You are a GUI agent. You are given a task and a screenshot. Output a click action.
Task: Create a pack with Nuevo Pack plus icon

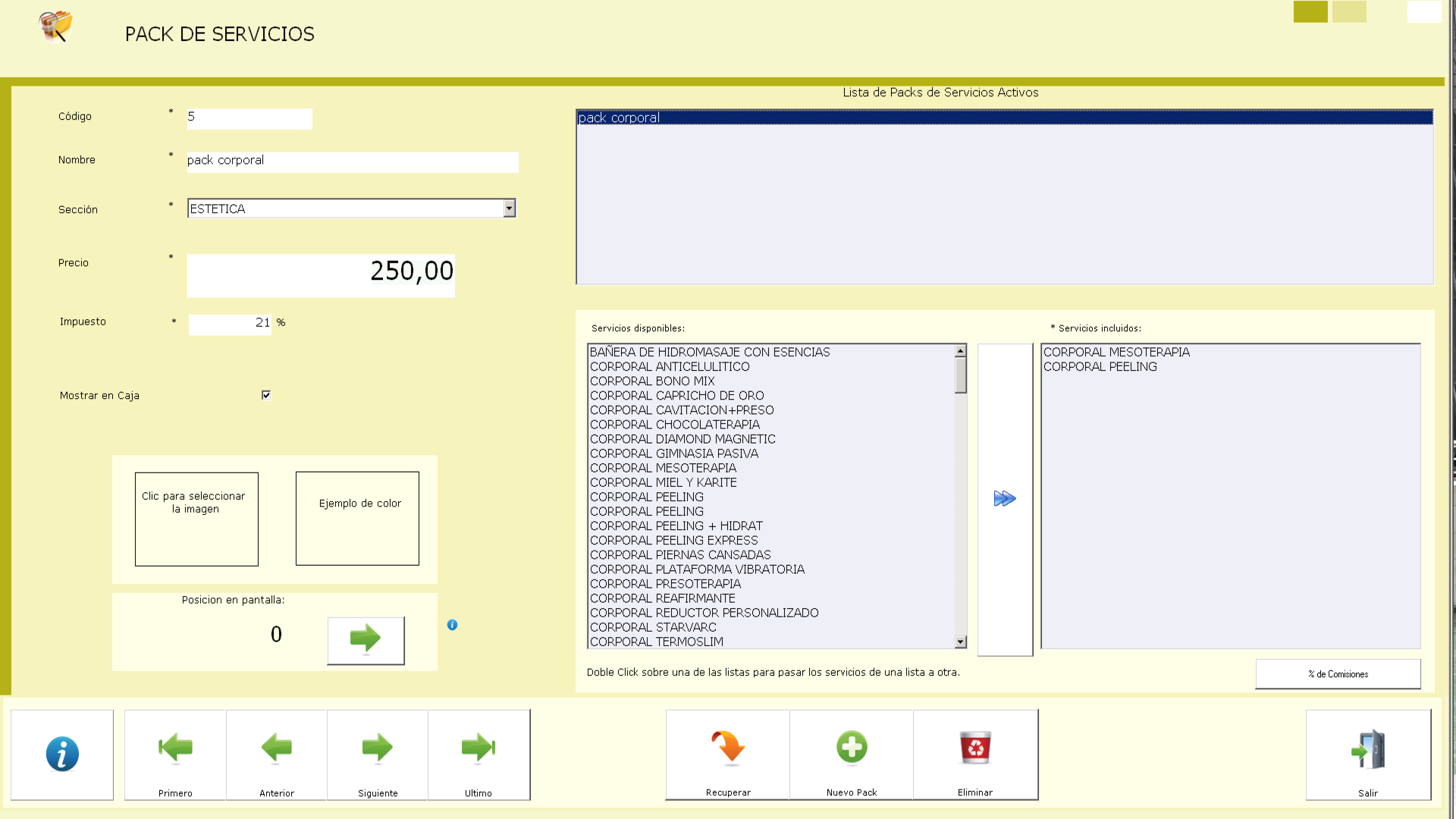[x=852, y=748]
